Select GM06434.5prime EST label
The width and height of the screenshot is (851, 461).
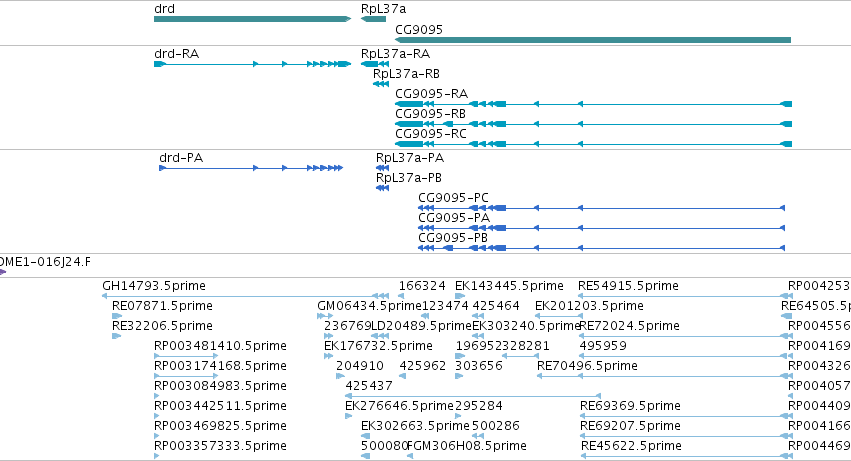pyautogui.click(x=369, y=306)
